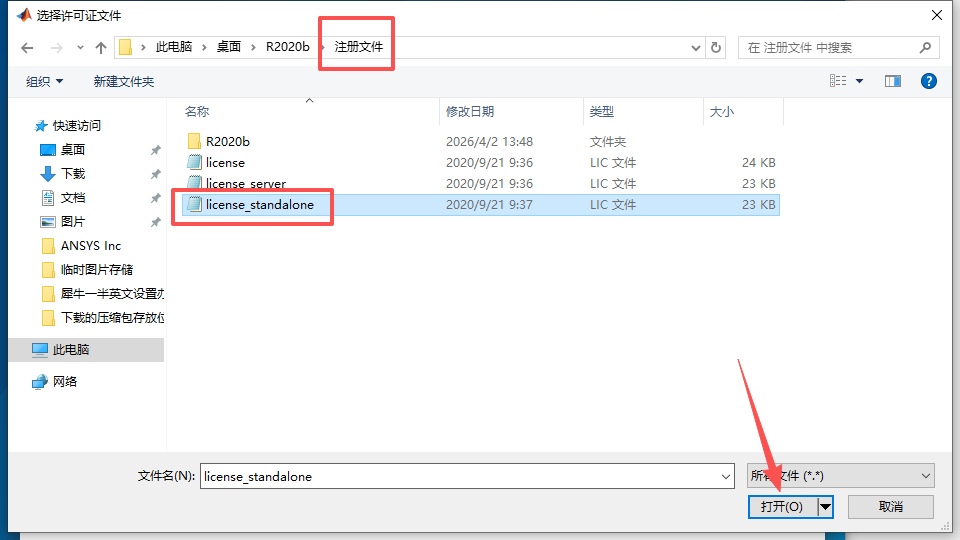Click the search magnifier icon

point(925,48)
